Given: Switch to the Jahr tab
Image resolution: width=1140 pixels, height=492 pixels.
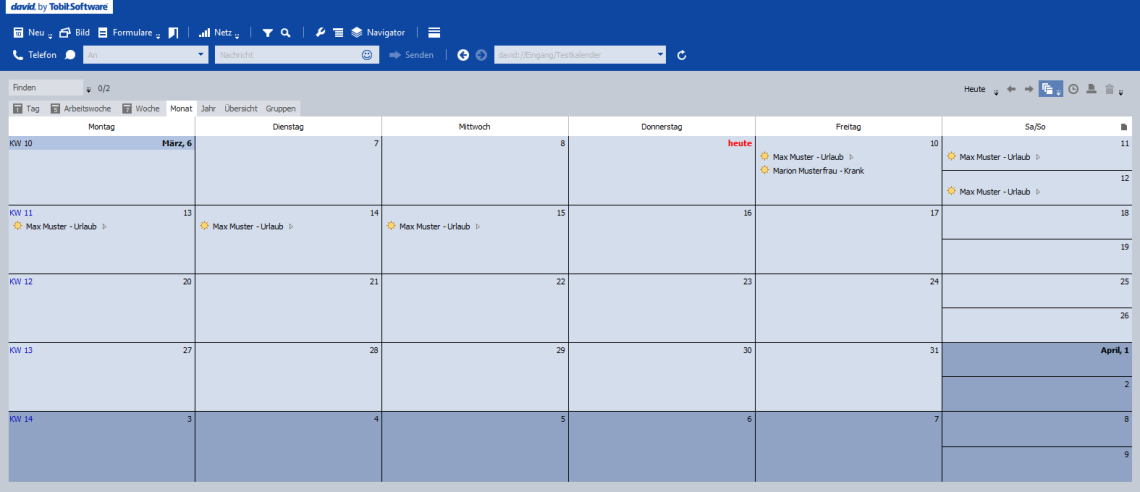Looking at the screenshot, I should [x=209, y=108].
